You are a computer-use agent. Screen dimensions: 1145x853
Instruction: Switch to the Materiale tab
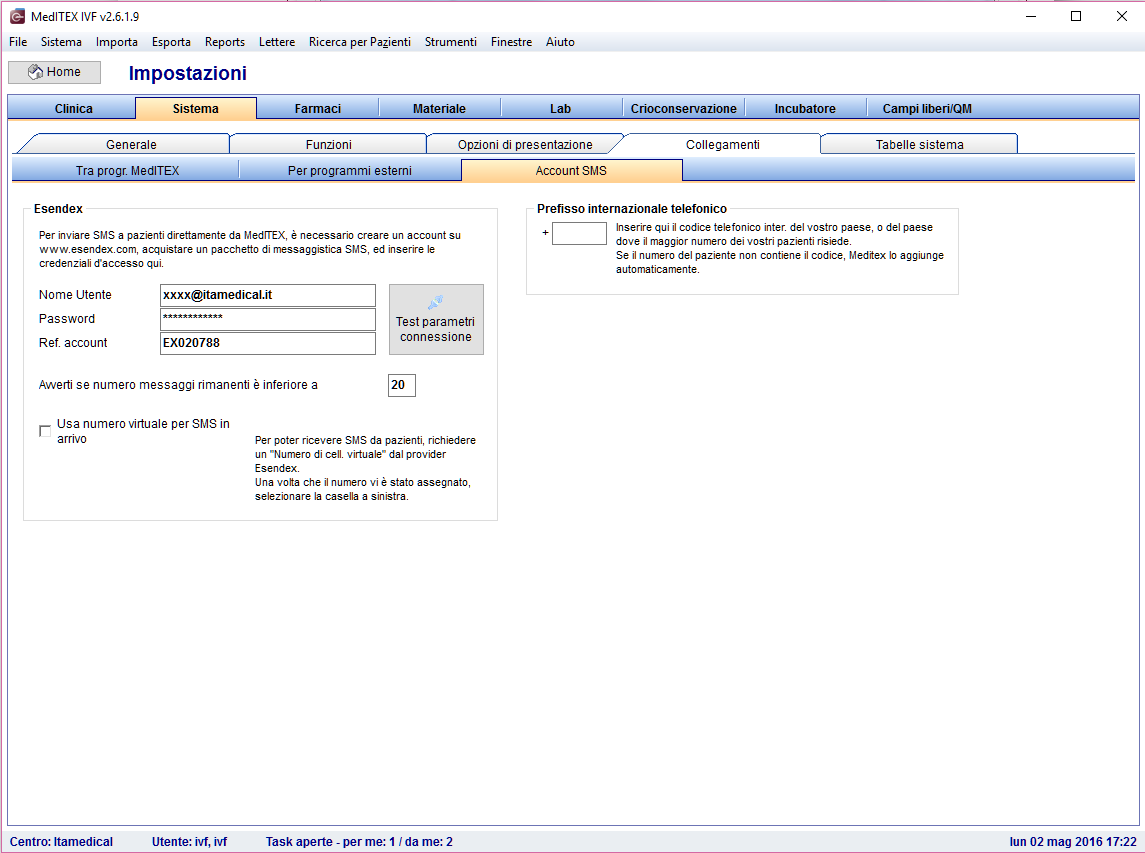(x=439, y=108)
